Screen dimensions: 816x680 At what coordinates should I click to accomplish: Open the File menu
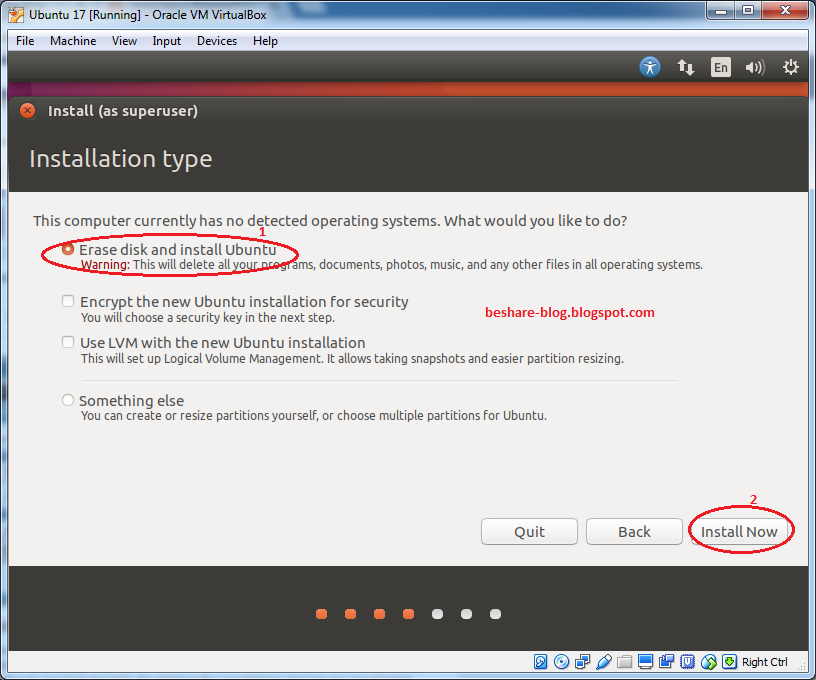[x=25, y=41]
